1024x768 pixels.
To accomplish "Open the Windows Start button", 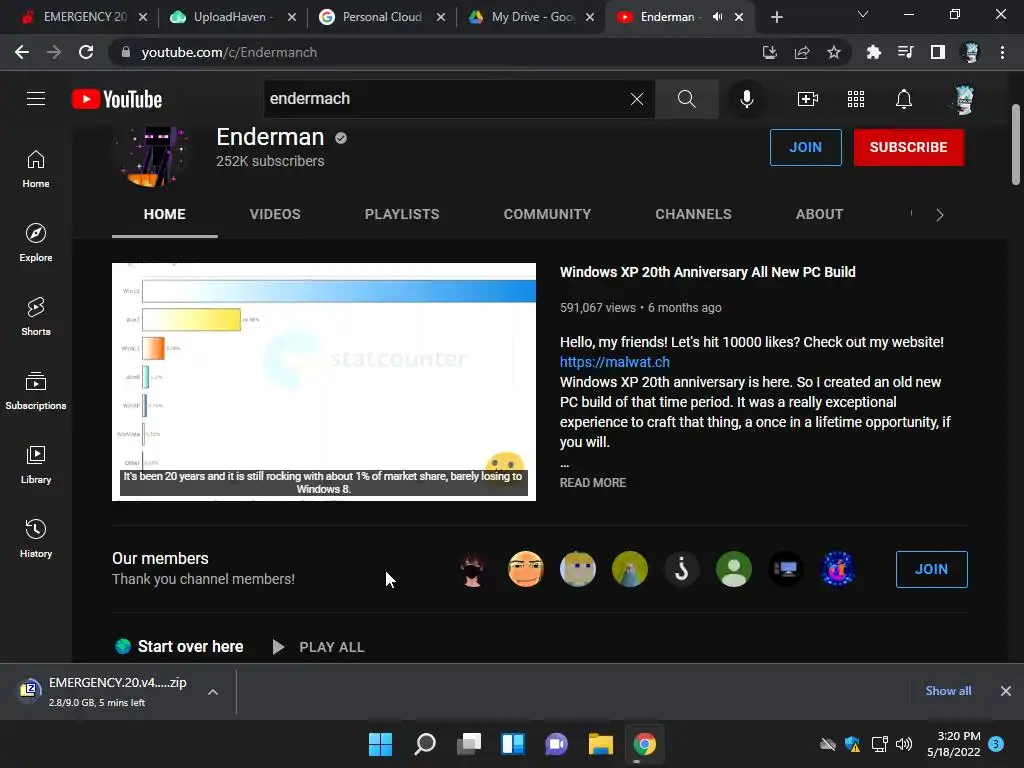I will point(380,744).
